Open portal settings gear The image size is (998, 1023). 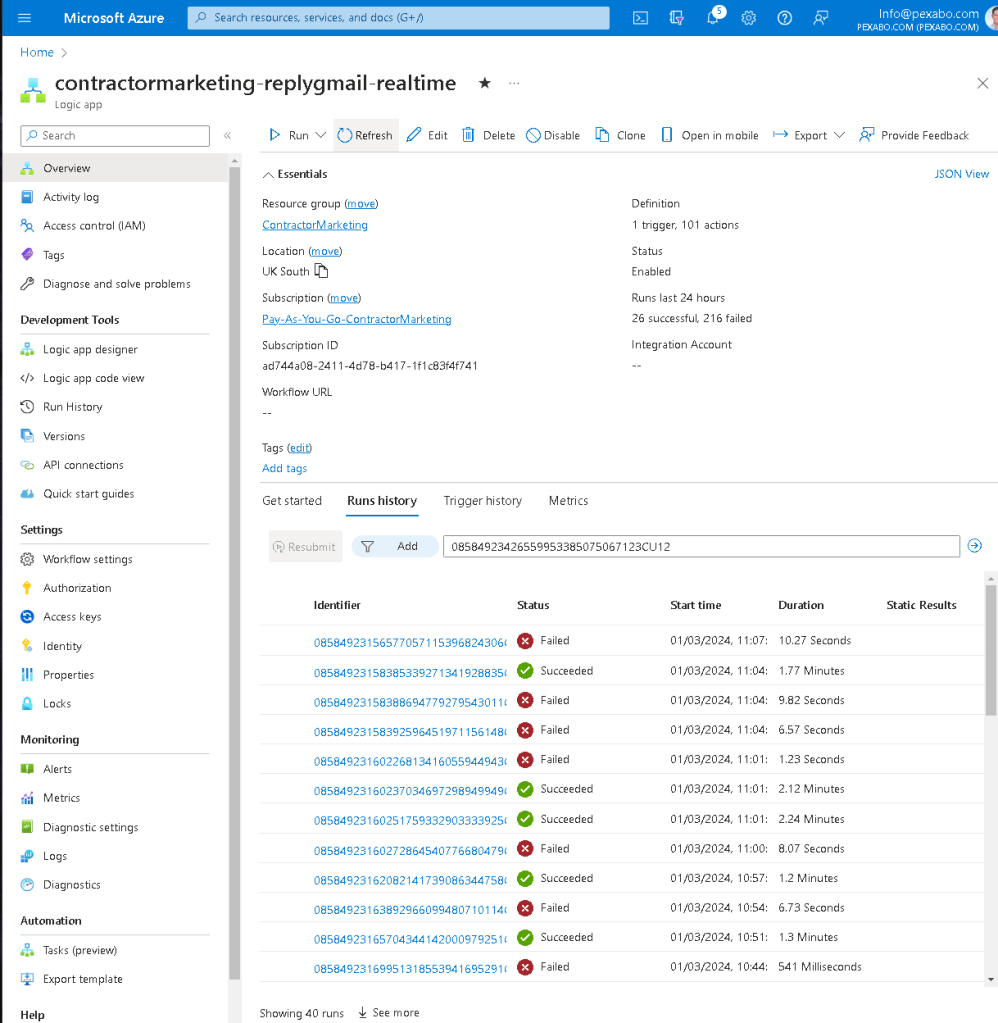coord(748,18)
